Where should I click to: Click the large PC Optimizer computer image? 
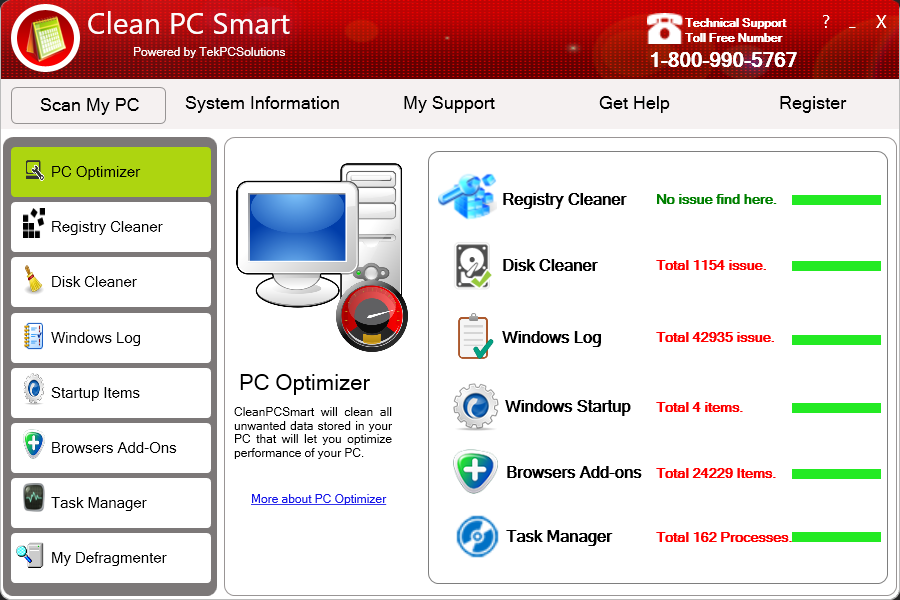click(320, 255)
